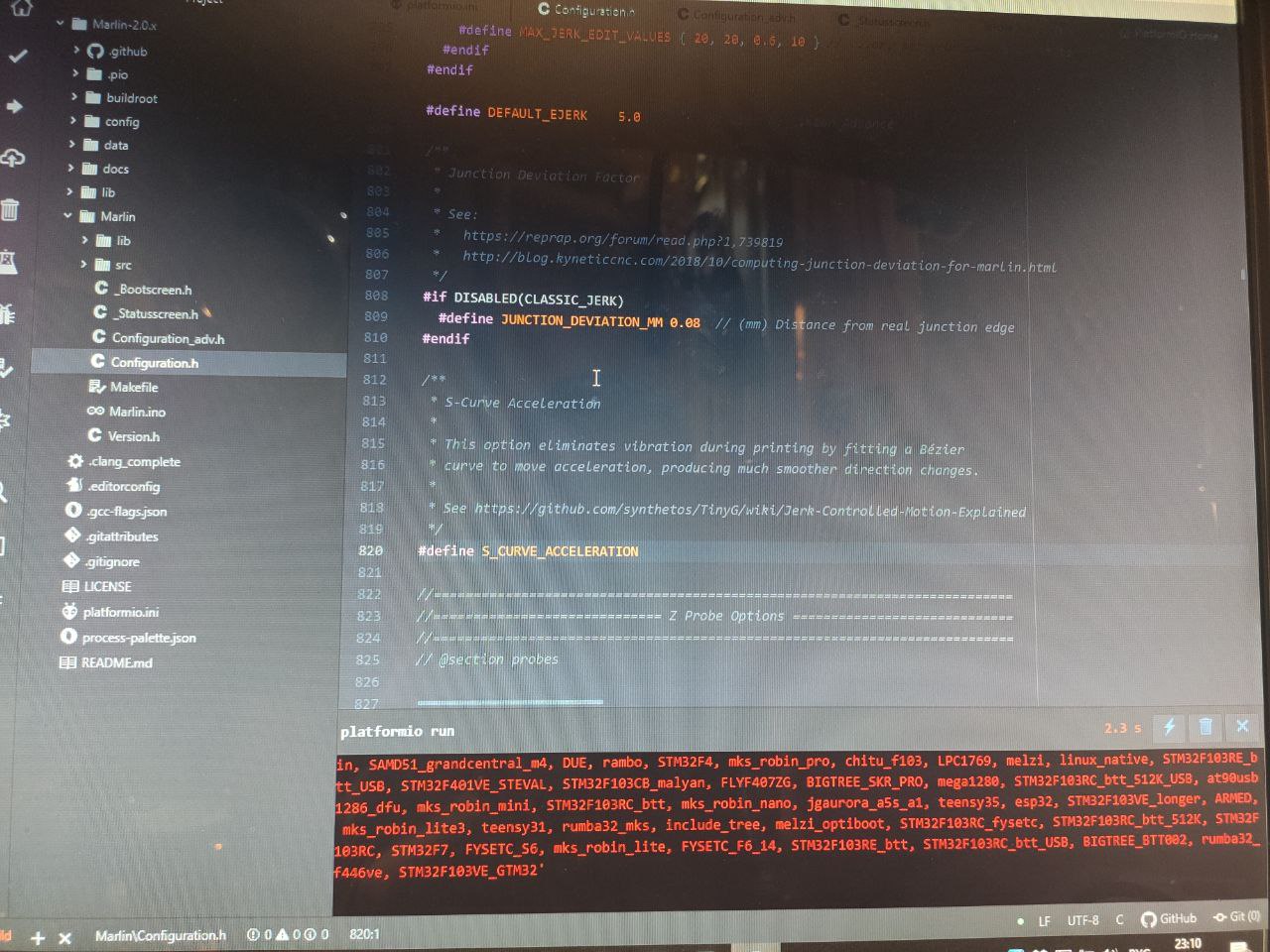Screen dimensions: 1270x952
Task: Open the reprap.org forum link on line 805
Action: point(623,239)
